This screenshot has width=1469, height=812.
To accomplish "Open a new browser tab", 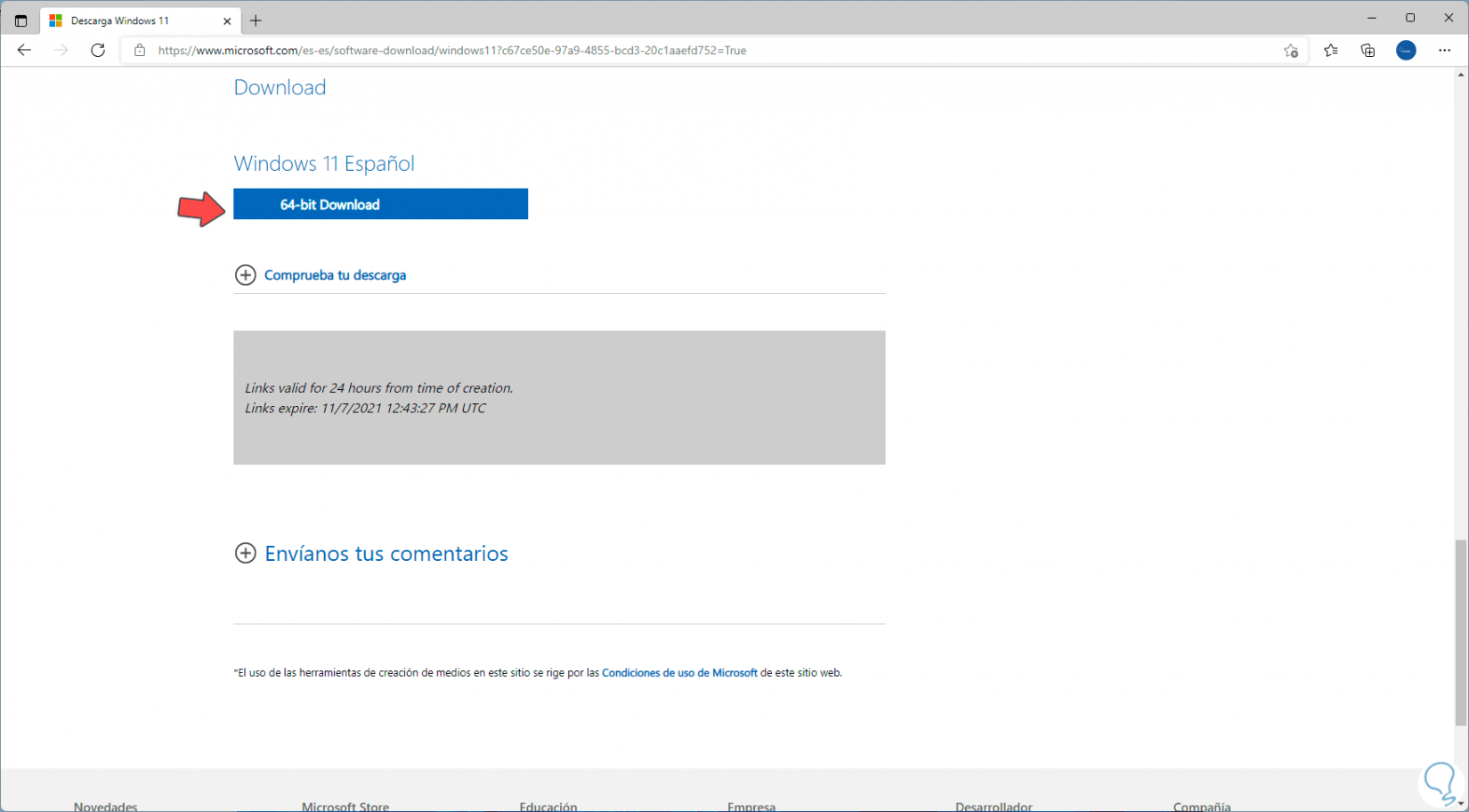I will pyautogui.click(x=256, y=20).
